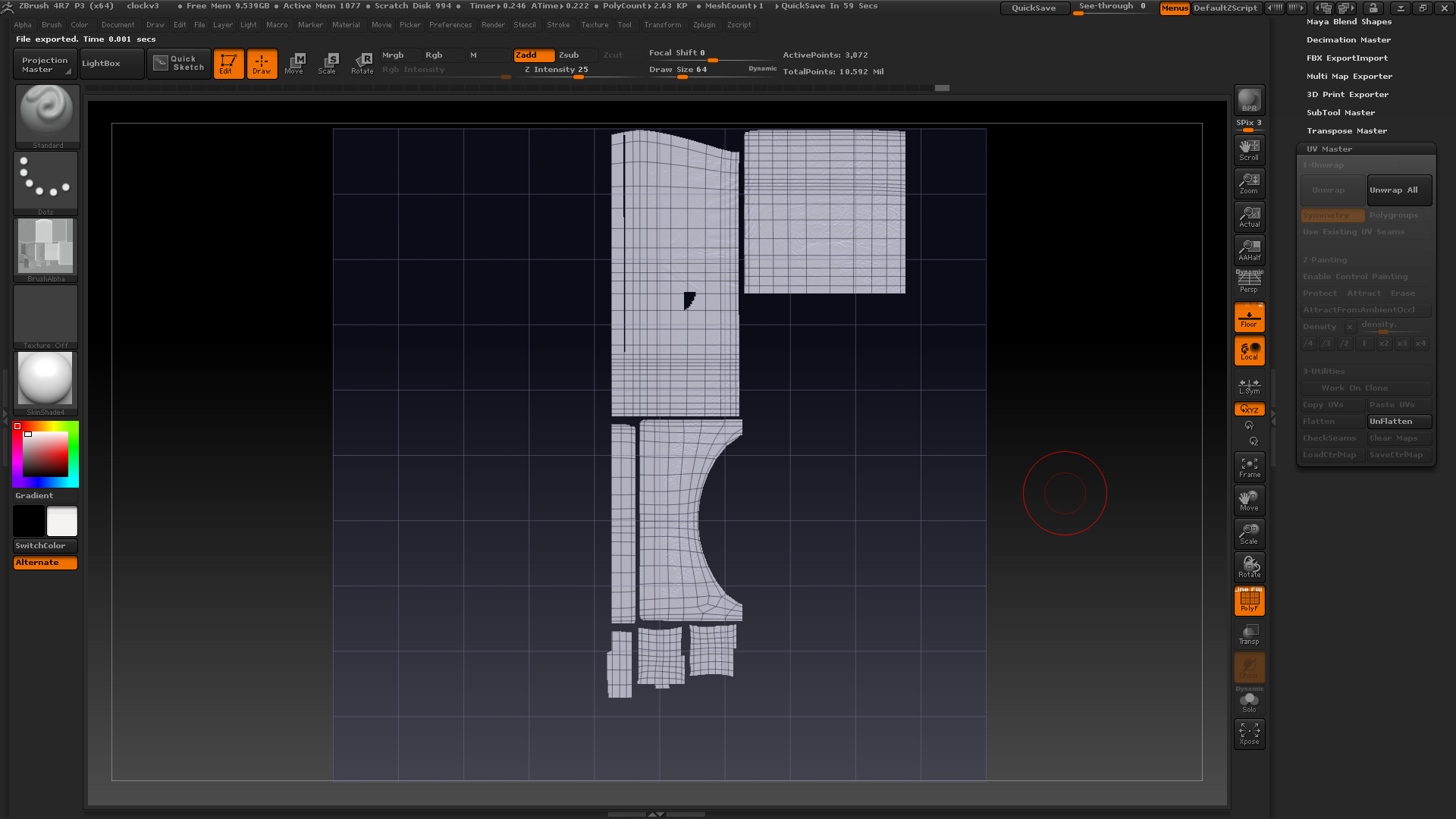Click the Actual size icon
Screen dimensions: 1456x819
click(1249, 217)
